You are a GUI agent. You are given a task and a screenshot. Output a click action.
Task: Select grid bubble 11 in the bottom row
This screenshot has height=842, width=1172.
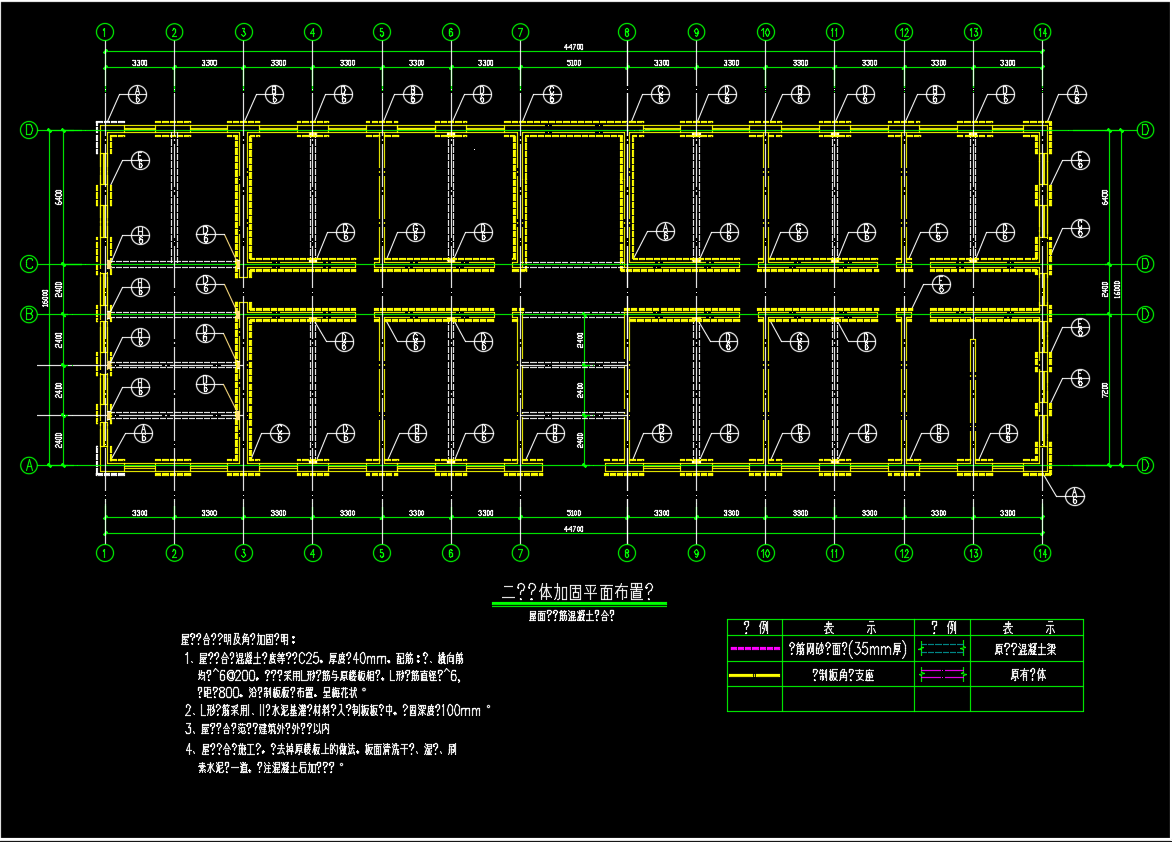pos(834,552)
